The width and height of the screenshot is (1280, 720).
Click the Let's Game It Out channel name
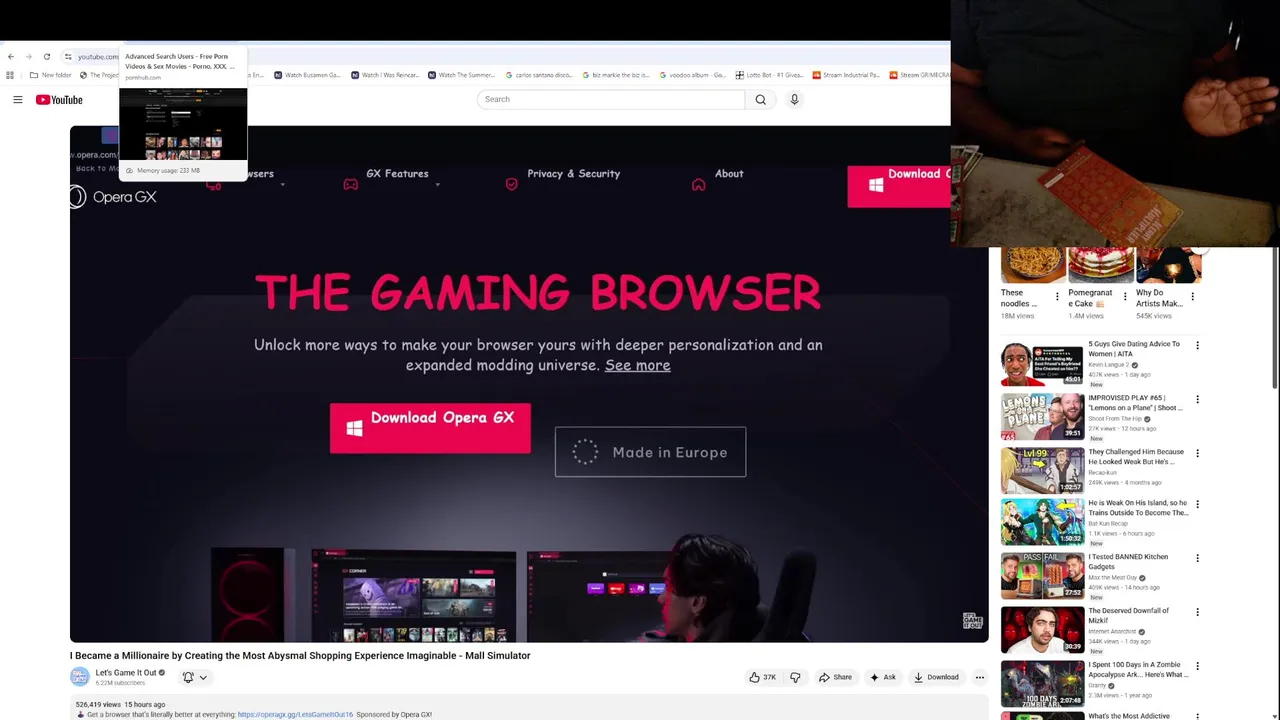tap(126, 673)
